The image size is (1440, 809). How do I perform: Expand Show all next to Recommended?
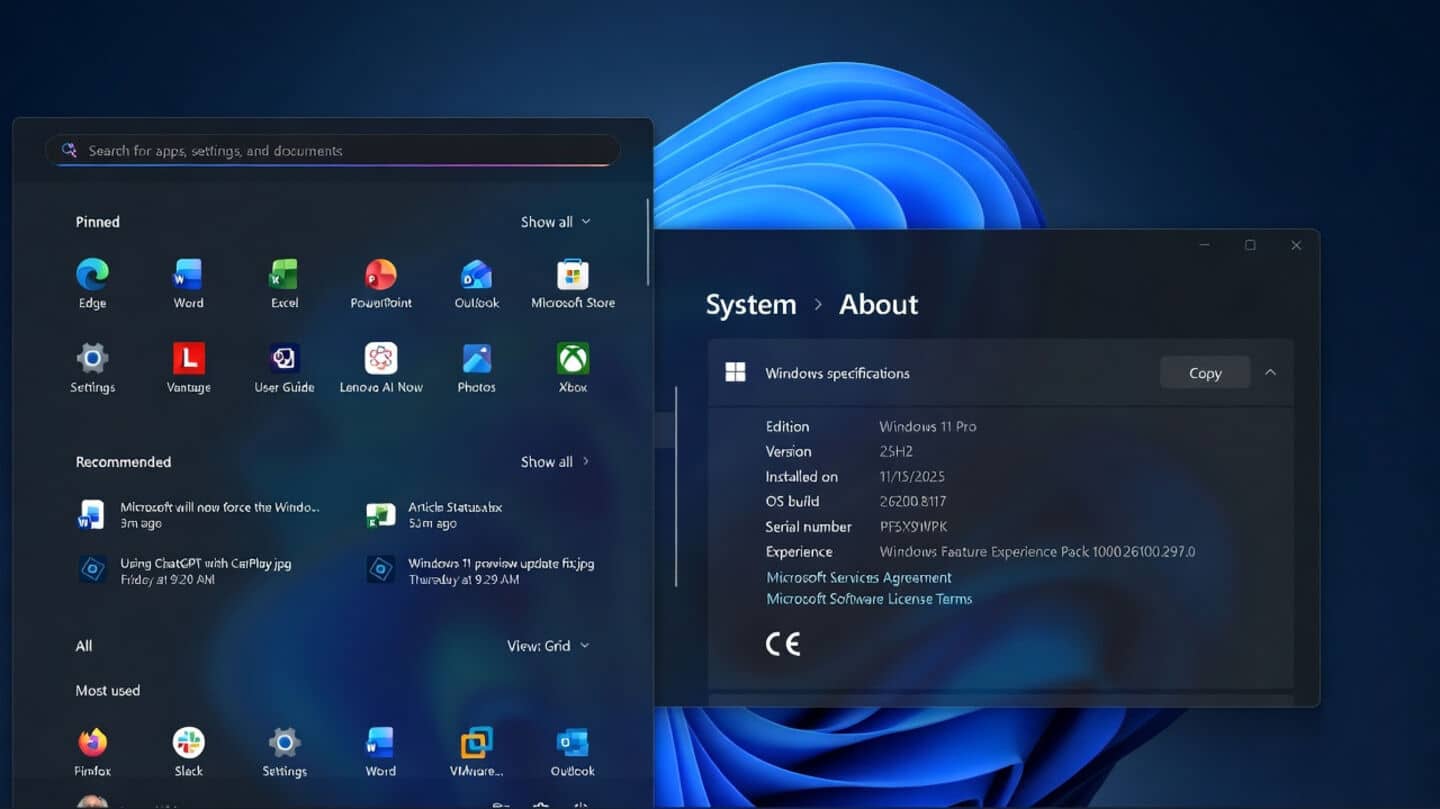pyautogui.click(x=555, y=462)
